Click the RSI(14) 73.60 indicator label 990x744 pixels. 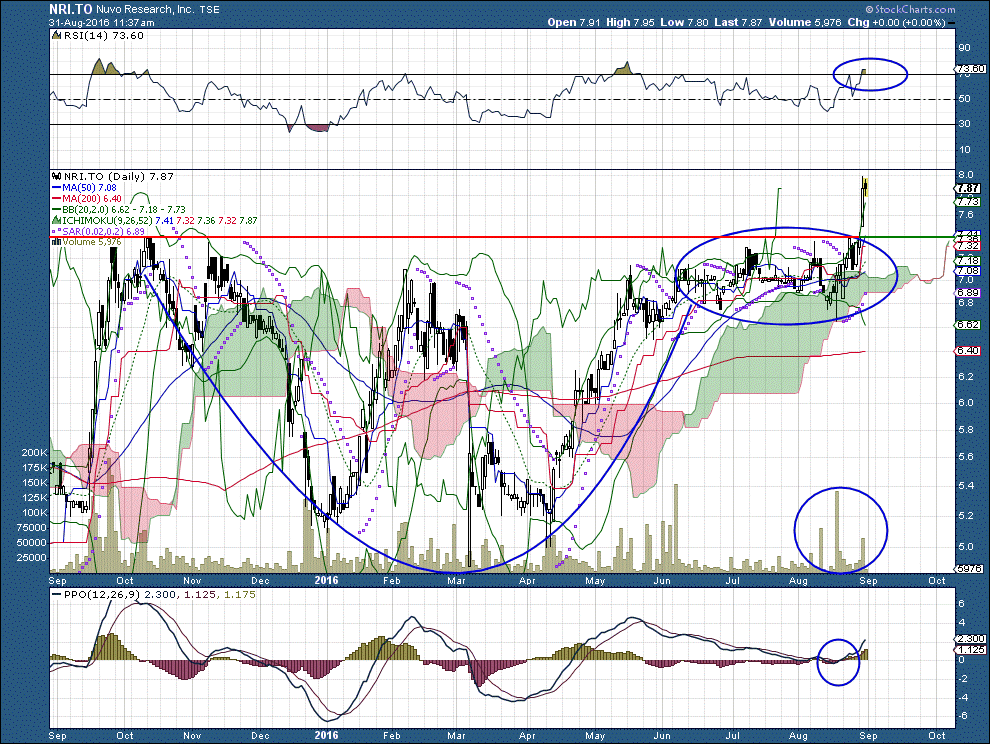(x=98, y=35)
